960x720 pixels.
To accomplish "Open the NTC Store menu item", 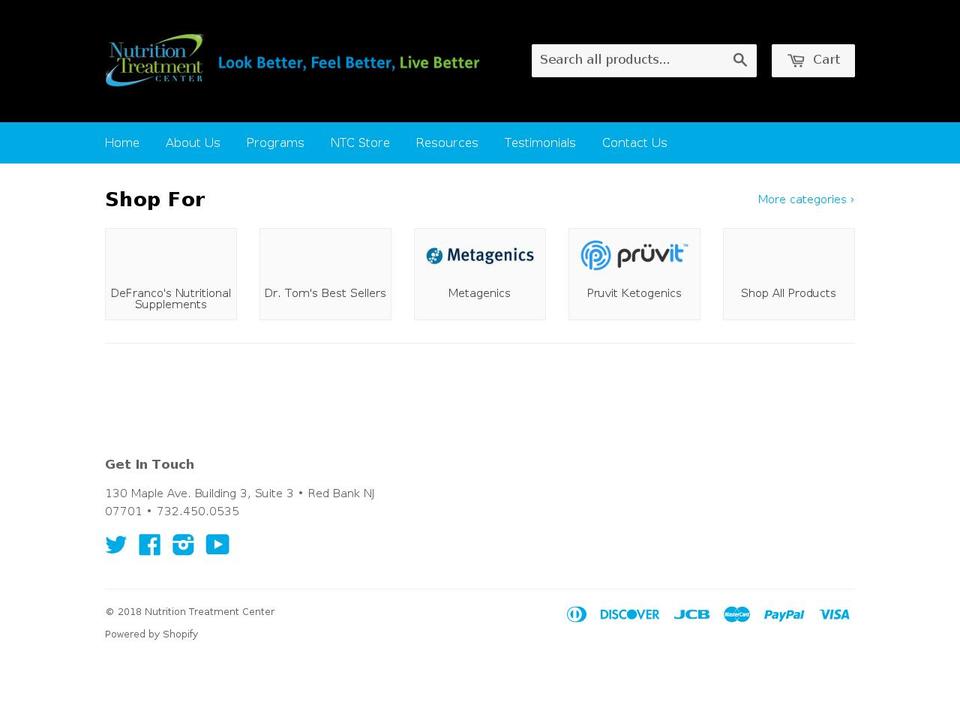I will click(360, 143).
